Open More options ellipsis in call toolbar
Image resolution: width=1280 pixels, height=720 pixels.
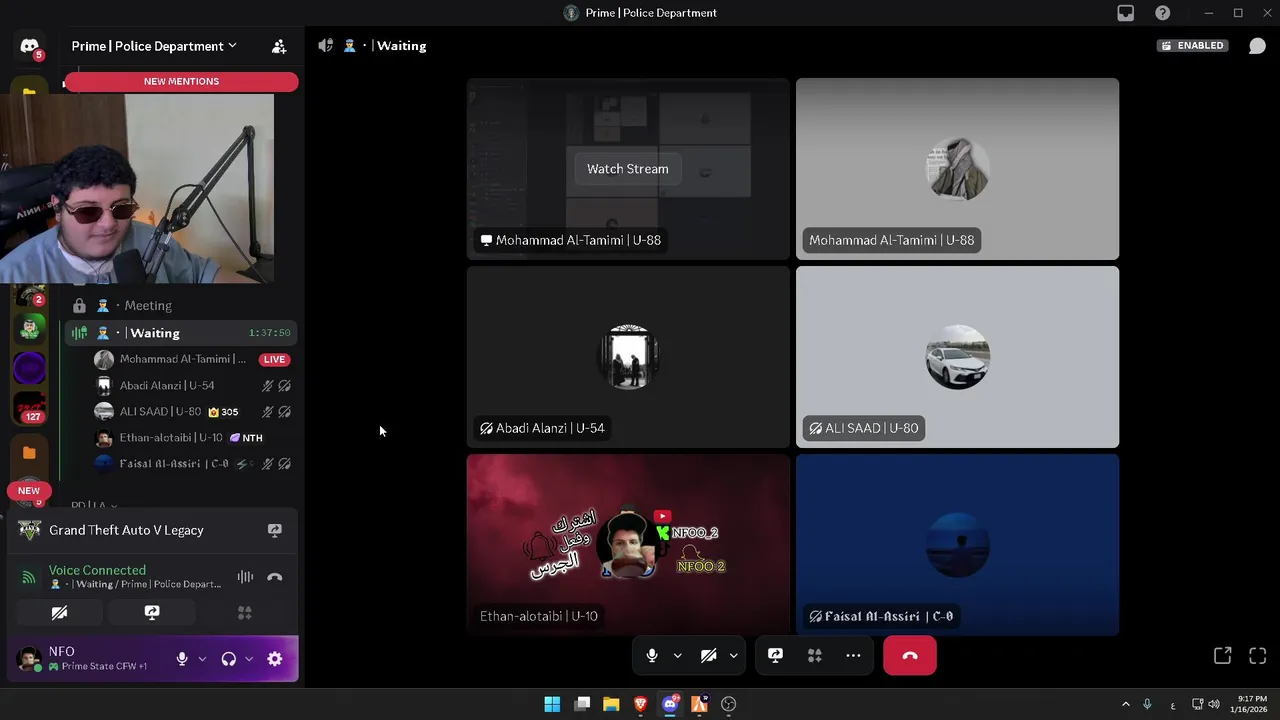pos(853,656)
